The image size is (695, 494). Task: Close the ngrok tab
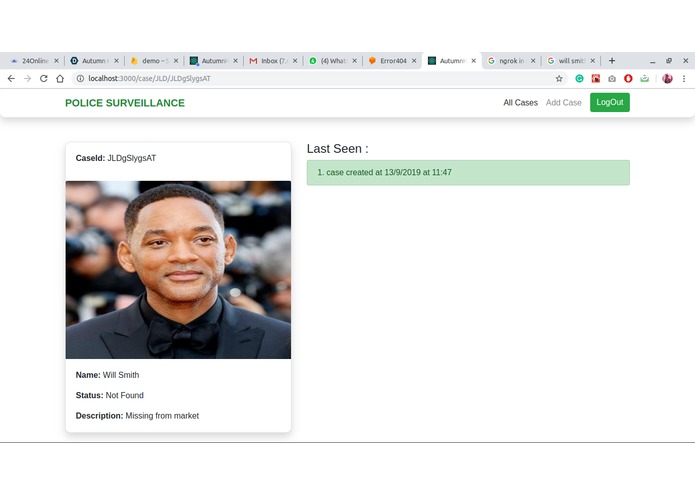click(x=533, y=61)
